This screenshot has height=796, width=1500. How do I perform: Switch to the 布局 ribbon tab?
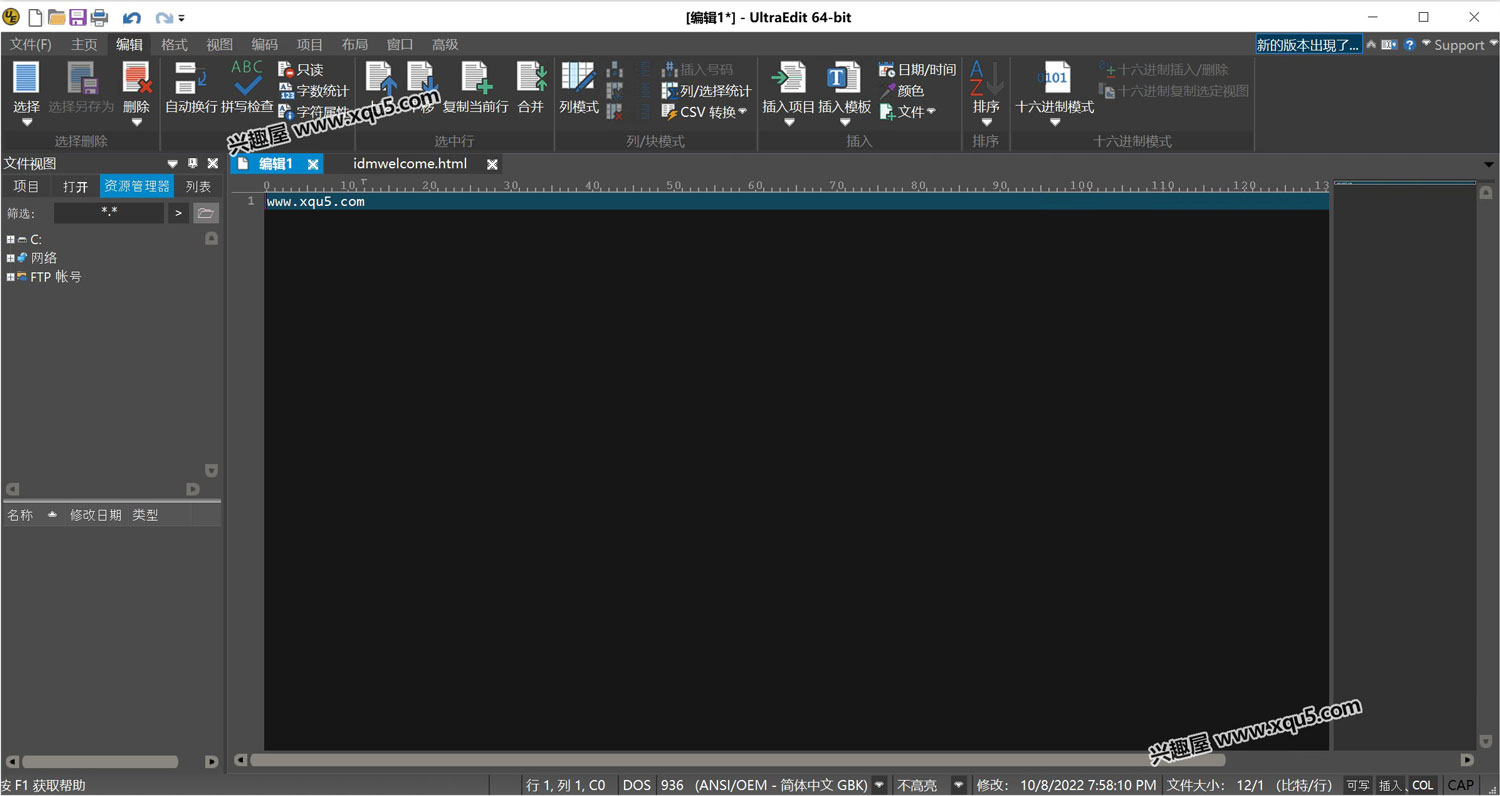coord(354,45)
